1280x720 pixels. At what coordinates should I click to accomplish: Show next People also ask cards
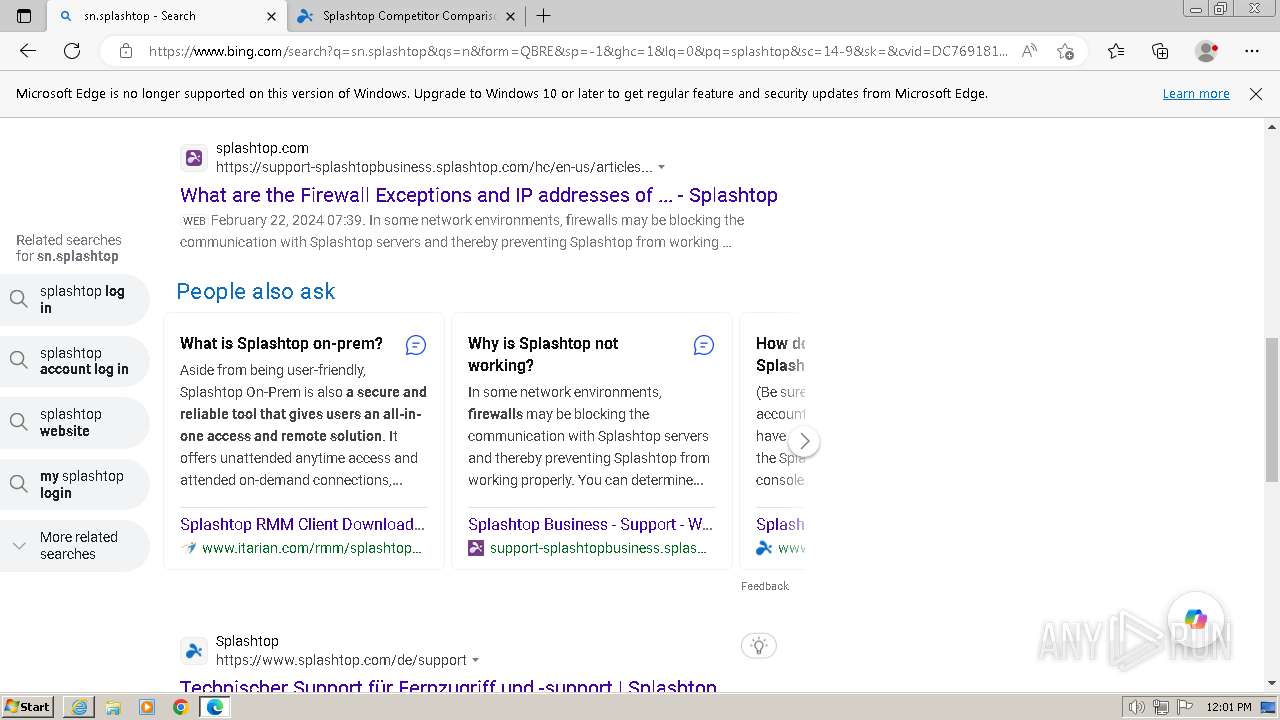(804, 441)
